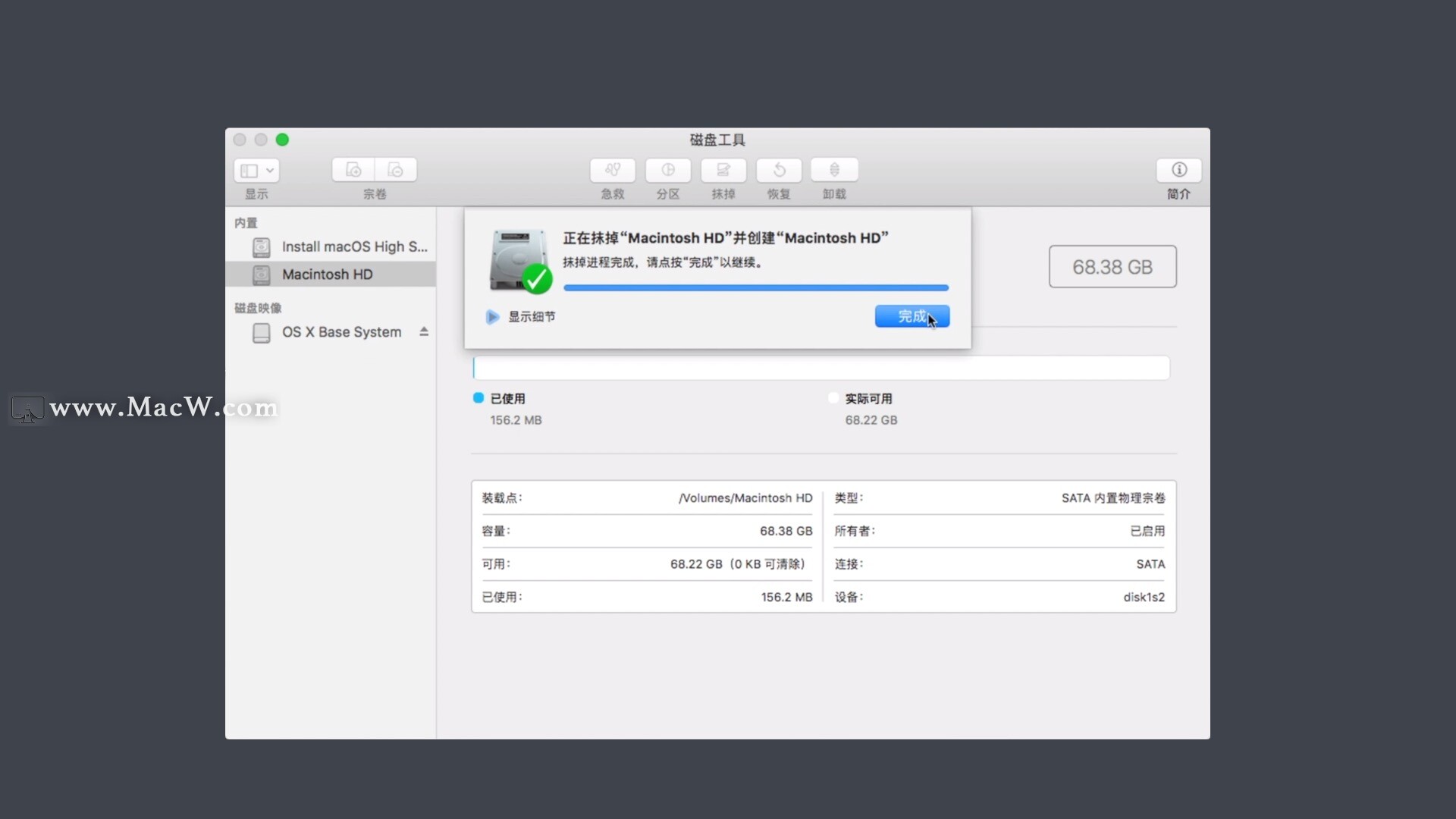Click the Unmount (卸载) toolbar icon
This screenshot has width=1456, height=819.
834,170
